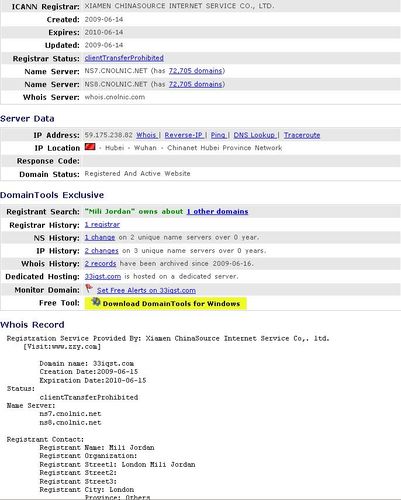Click Creation Date:2009-06-15 line
The height and width of the screenshot is (500, 401).
(x=89, y=372)
